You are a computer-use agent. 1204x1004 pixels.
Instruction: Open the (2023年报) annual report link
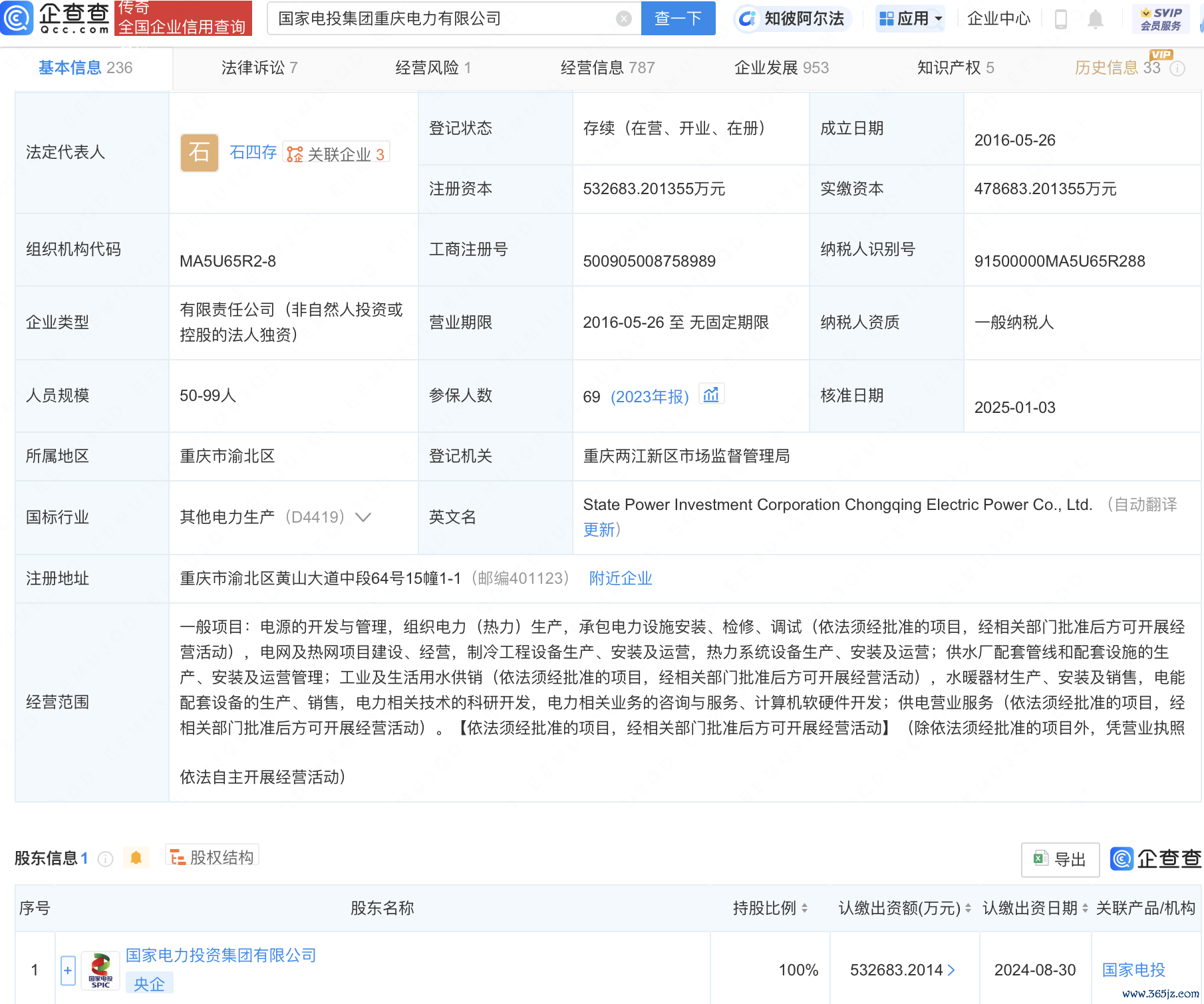pyautogui.click(x=650, y=396)
